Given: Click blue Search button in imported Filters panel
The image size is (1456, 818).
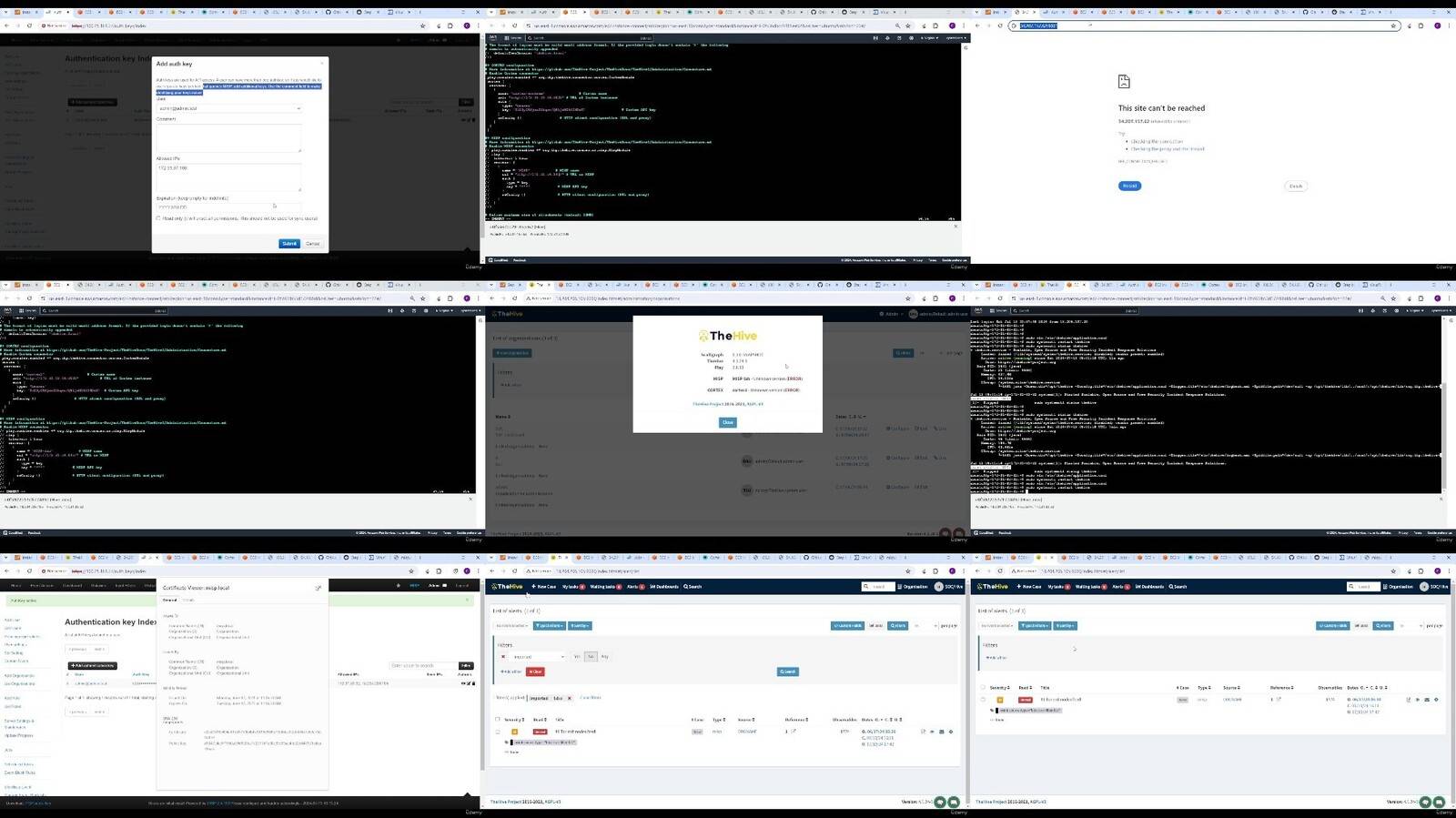Looking at the screenshot, I should coord(788,672).
